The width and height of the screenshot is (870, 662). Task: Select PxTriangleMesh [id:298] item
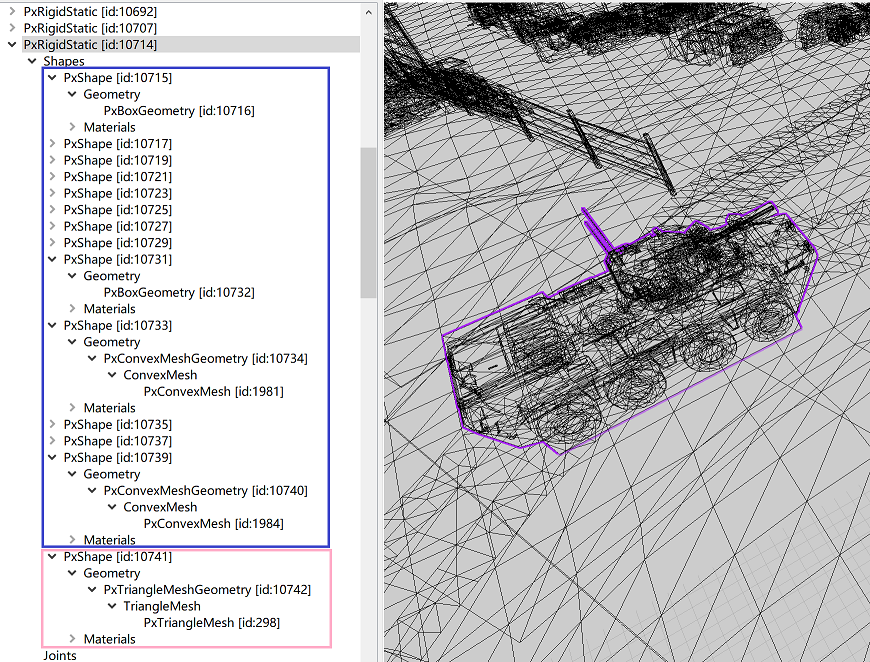(211, 623)
